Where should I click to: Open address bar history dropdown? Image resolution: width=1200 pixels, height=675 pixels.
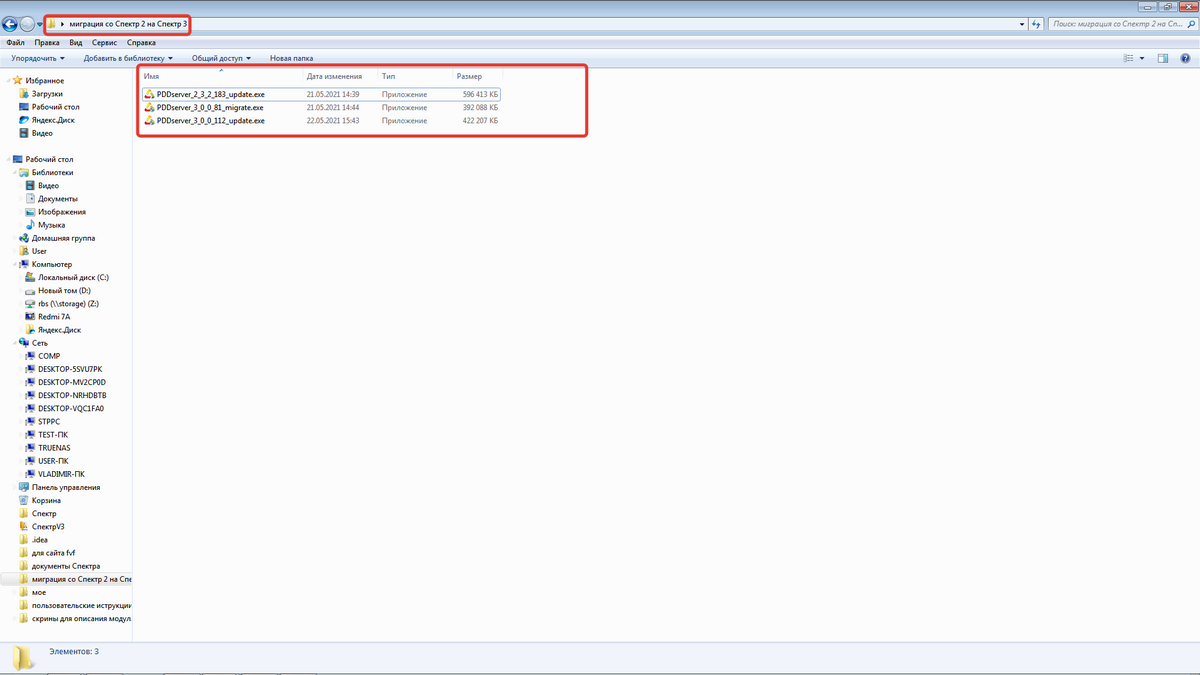1021,23
